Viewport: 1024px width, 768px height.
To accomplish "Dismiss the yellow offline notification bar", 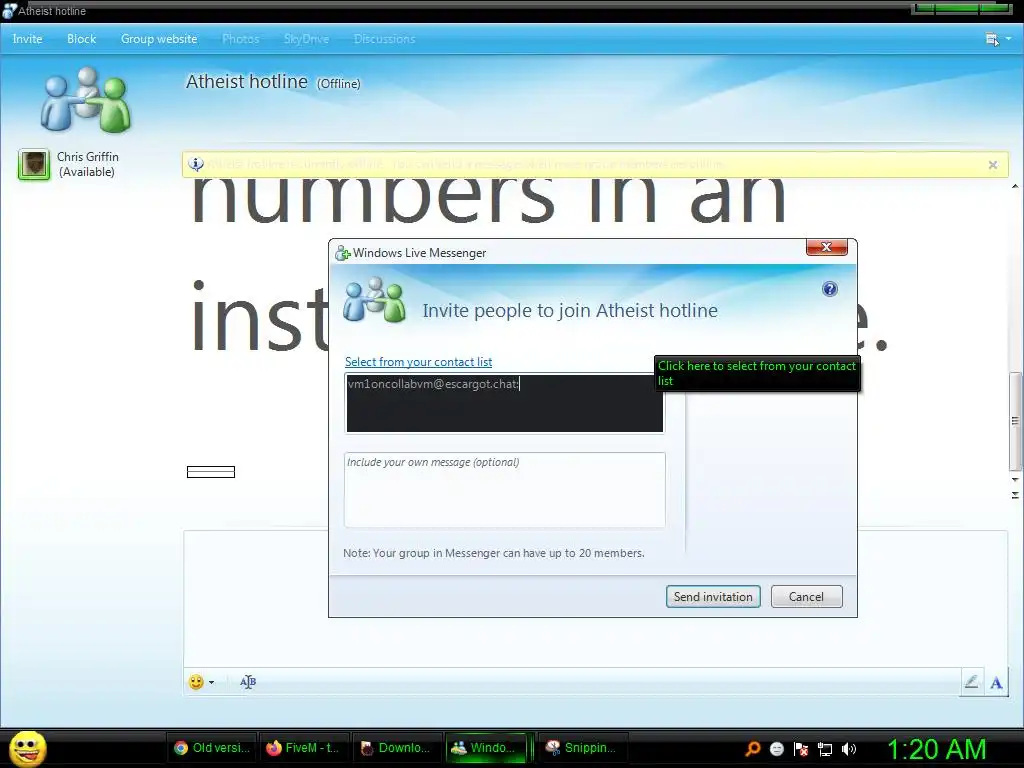I will coord(993,165).
